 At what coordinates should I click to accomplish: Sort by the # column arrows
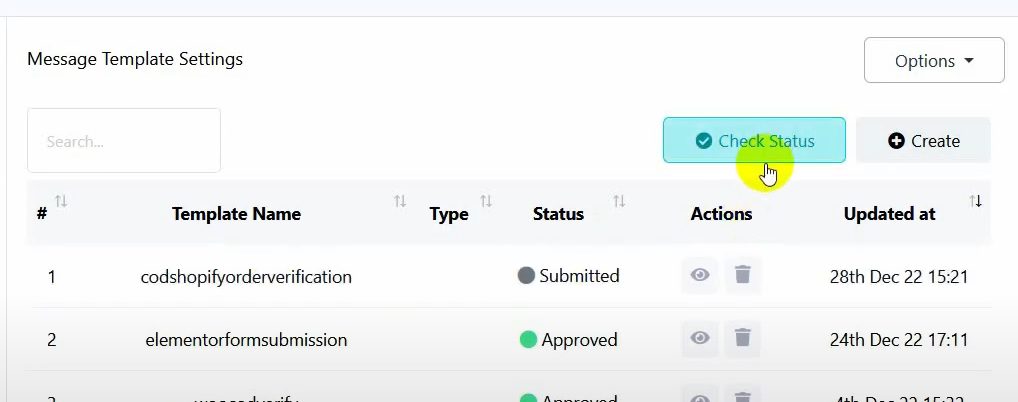pos(61,202)
